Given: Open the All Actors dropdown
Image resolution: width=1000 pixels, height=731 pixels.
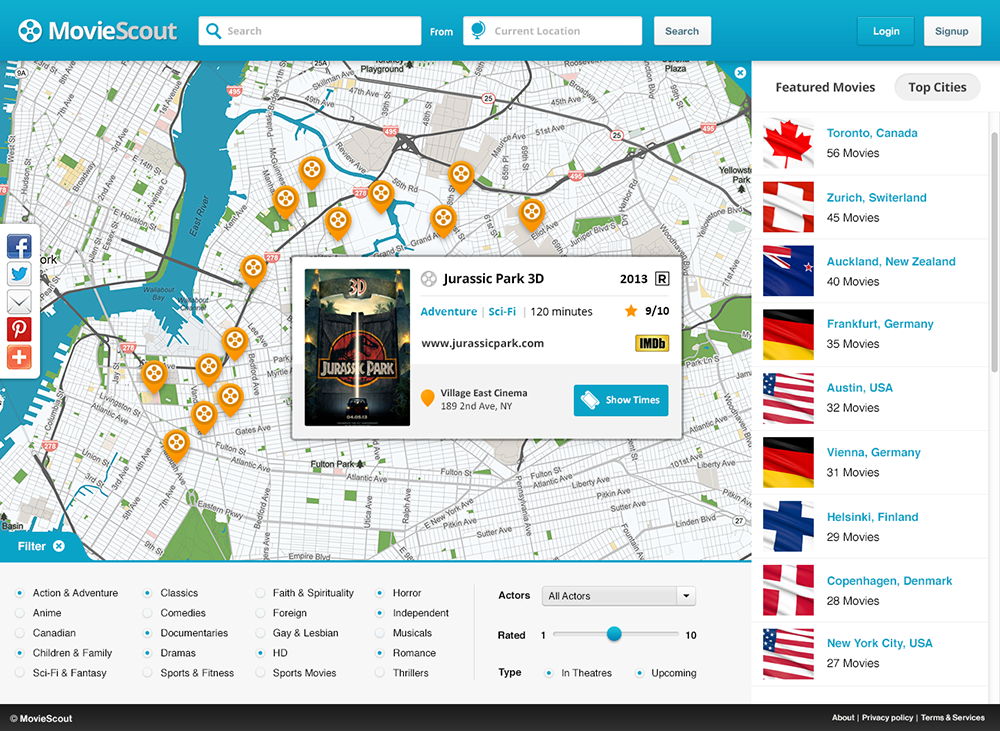Looking at the screenshot, I should pos(619,596).
